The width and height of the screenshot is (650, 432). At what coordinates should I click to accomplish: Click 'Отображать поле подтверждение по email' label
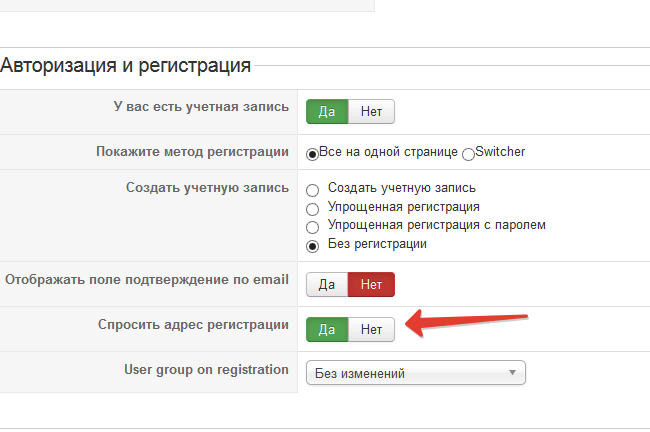click(147, 279)
